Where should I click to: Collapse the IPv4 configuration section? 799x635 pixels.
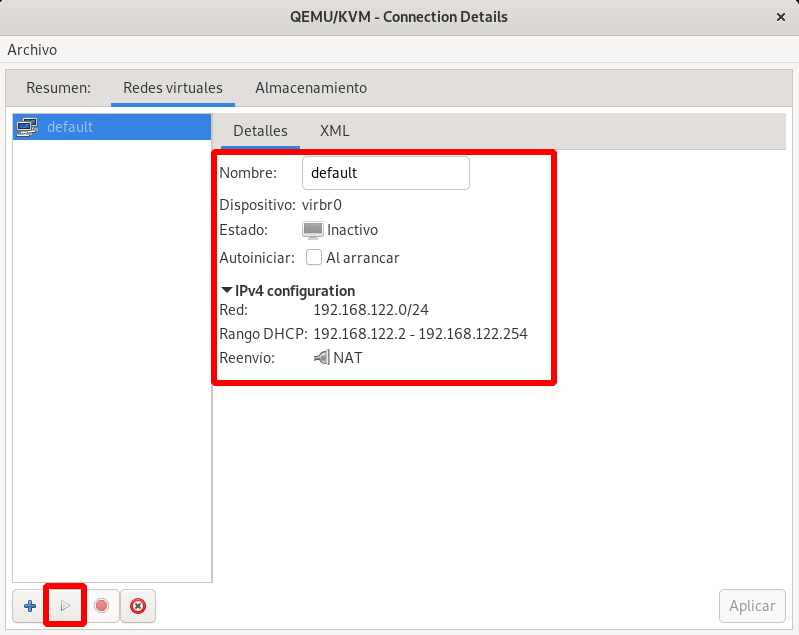227,290
